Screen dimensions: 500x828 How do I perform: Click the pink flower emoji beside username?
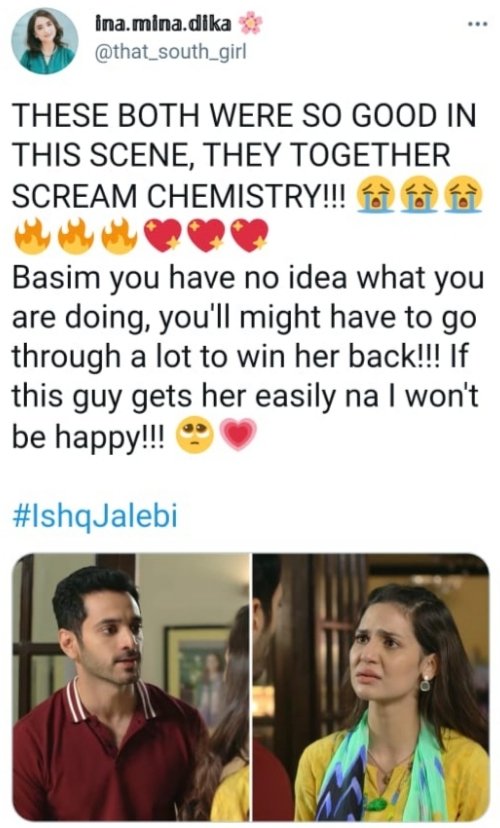pyautogui.click(x=250, y=24)
